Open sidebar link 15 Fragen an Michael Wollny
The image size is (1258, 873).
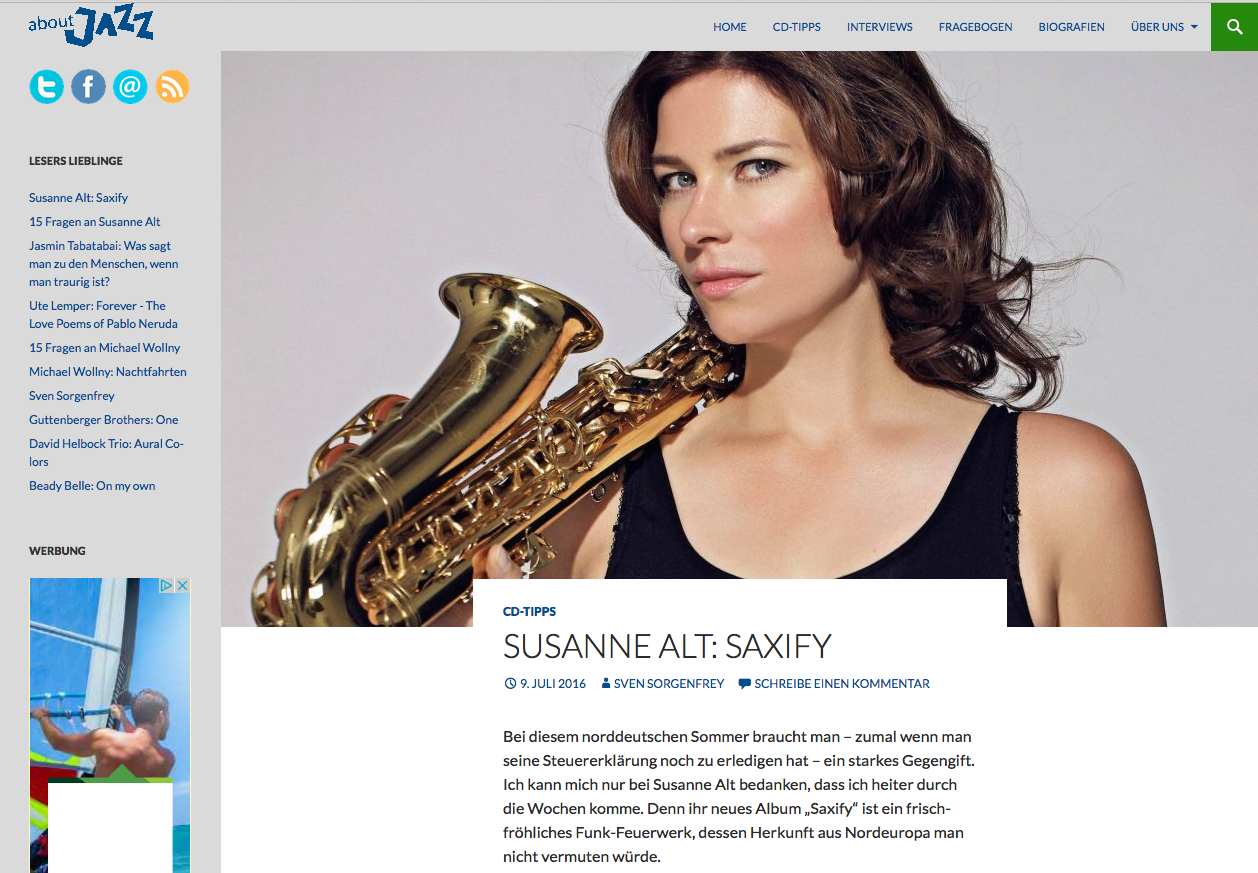click(x=105, y=348)
